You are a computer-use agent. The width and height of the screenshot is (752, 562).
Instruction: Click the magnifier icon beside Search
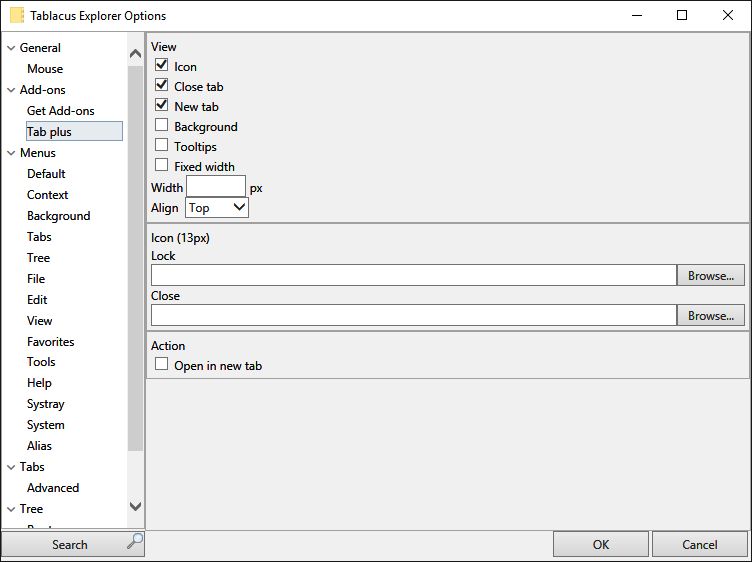click(135, 541)
